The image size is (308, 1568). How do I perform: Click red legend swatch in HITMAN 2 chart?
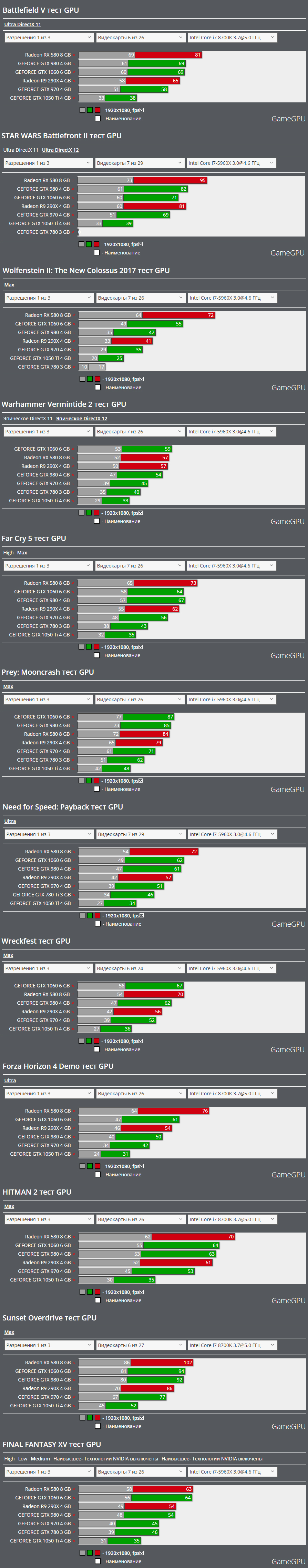coord(97,1292)
